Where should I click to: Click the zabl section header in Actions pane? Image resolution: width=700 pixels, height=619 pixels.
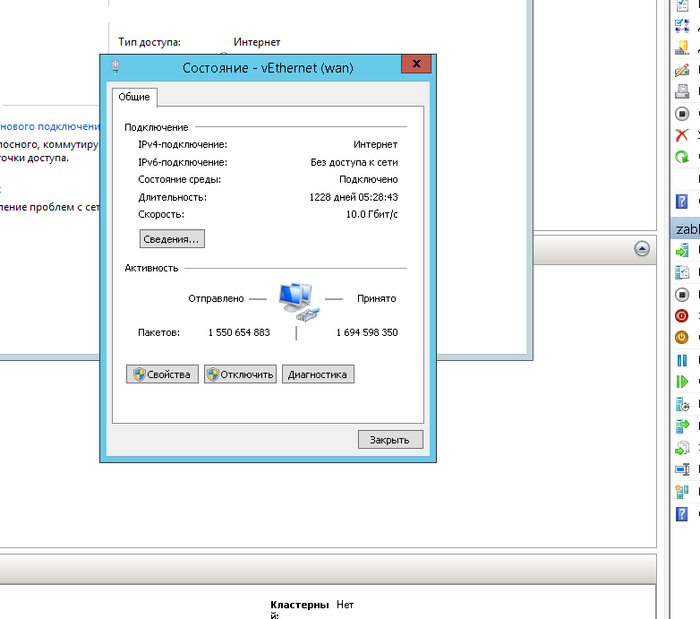685,229
